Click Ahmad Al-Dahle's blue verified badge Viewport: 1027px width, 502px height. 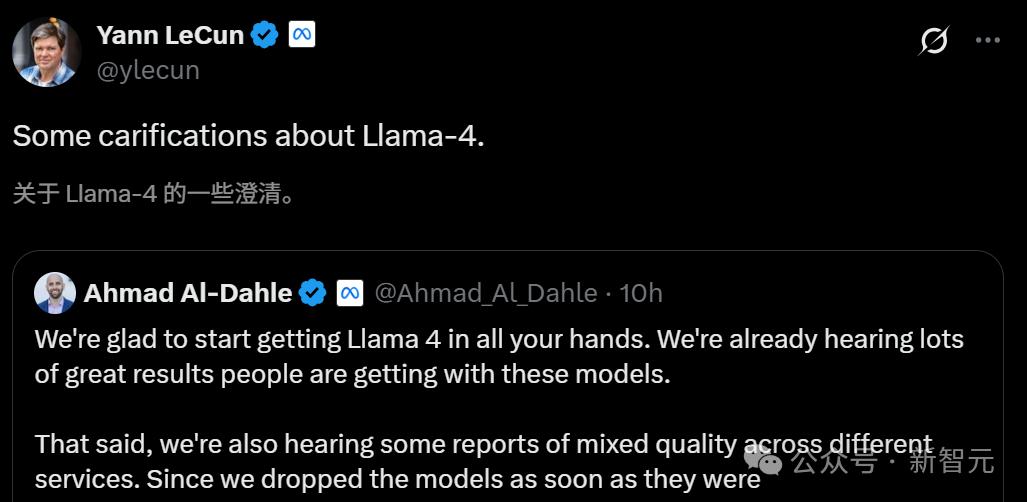point(313,293)
